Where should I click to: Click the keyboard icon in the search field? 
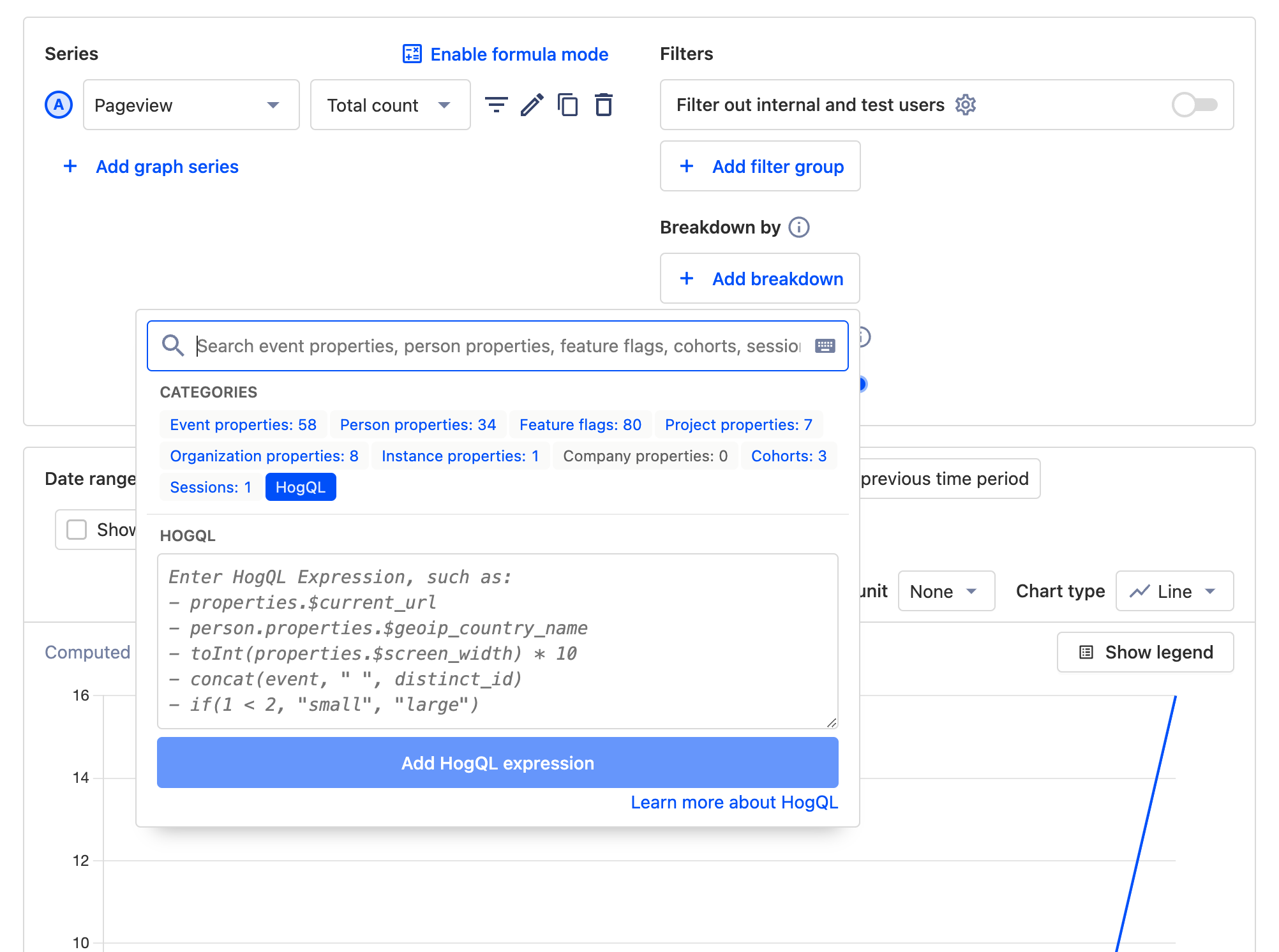[x=825, y=345]
